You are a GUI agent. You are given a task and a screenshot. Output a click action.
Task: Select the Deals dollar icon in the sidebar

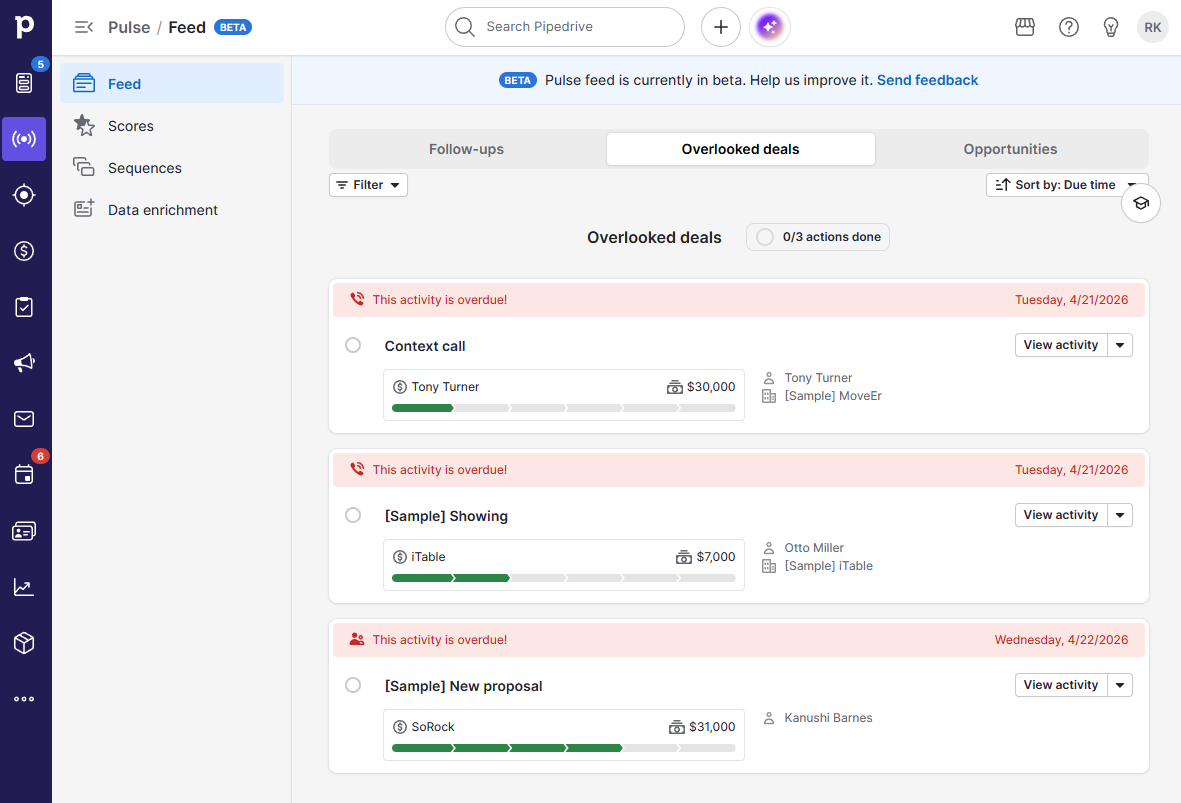(x=24, y=251)
